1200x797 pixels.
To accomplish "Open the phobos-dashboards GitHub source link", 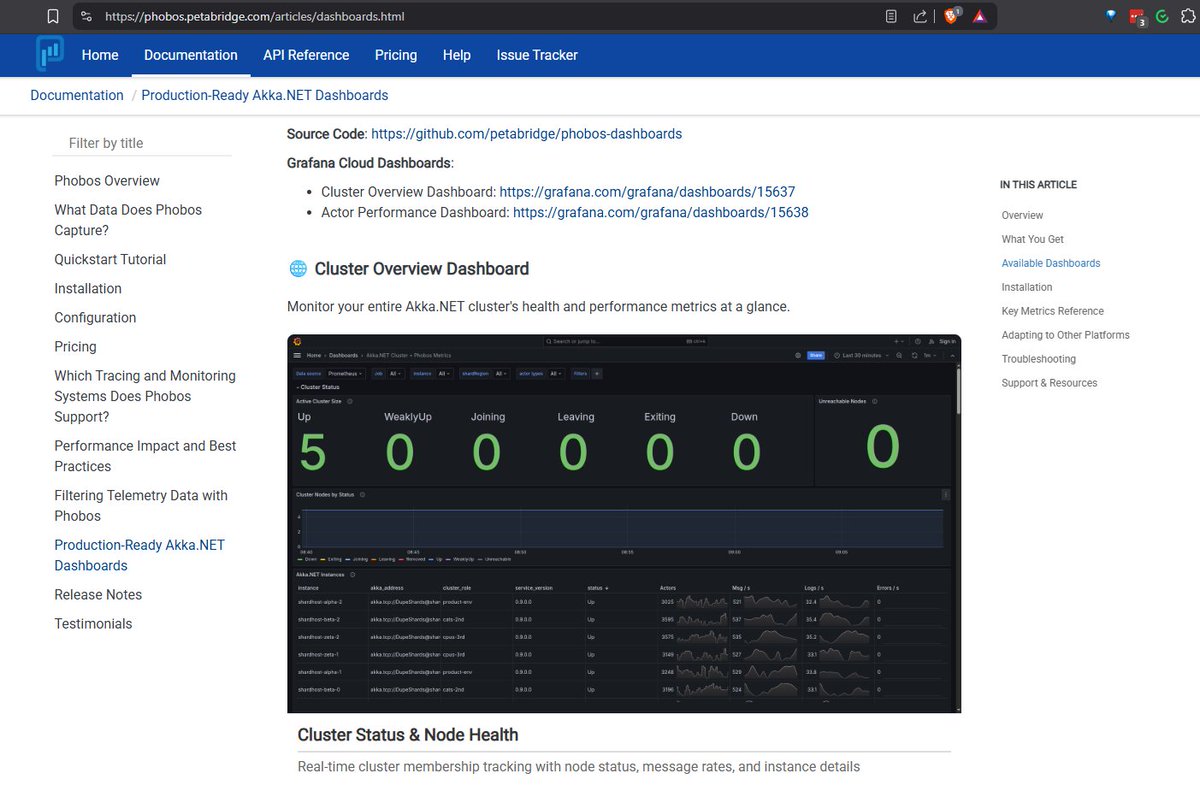I will point(526,133).
